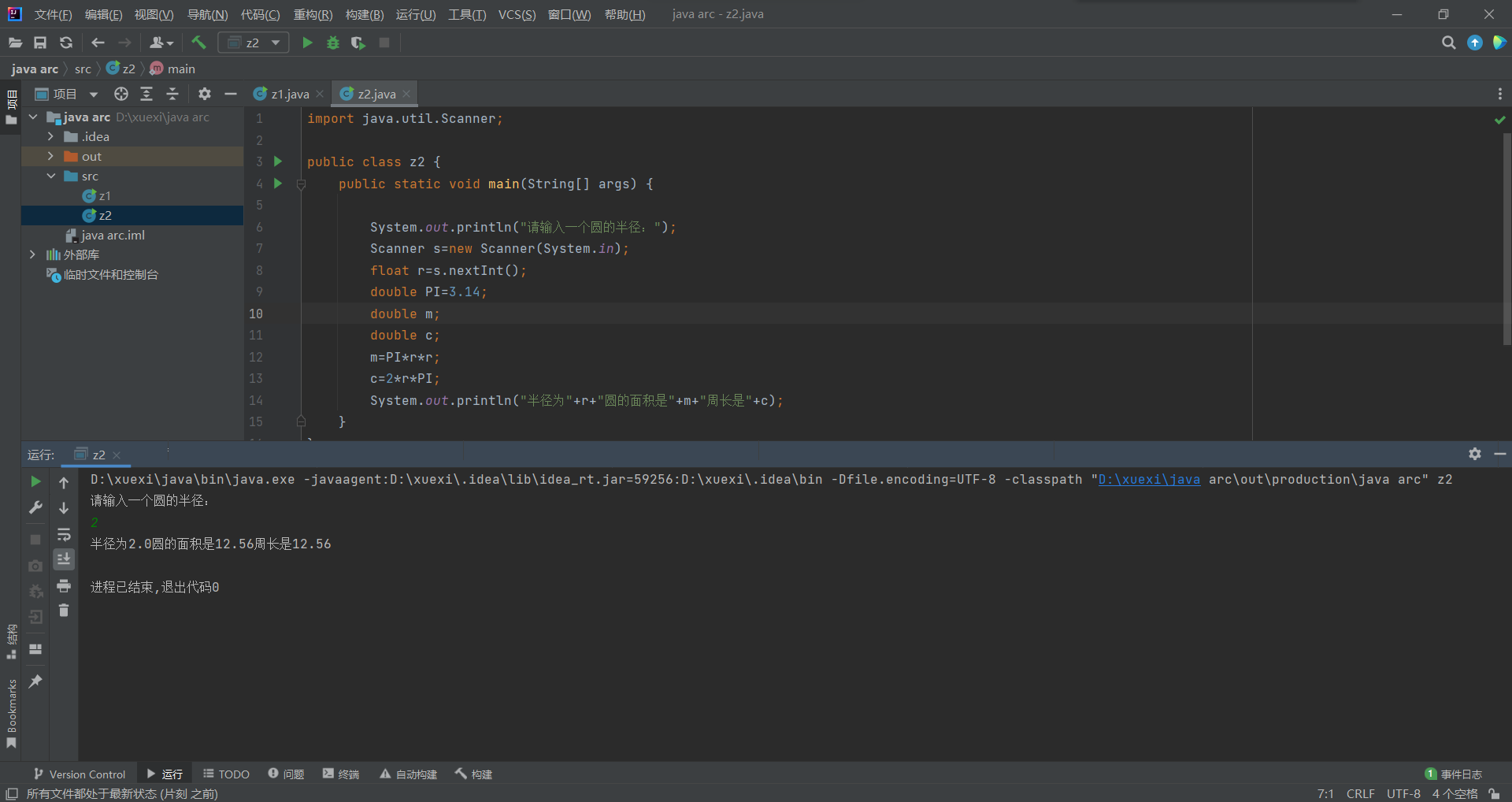
Task: Click the Sync/reload from disk icon
Action: tap(66, 43)
